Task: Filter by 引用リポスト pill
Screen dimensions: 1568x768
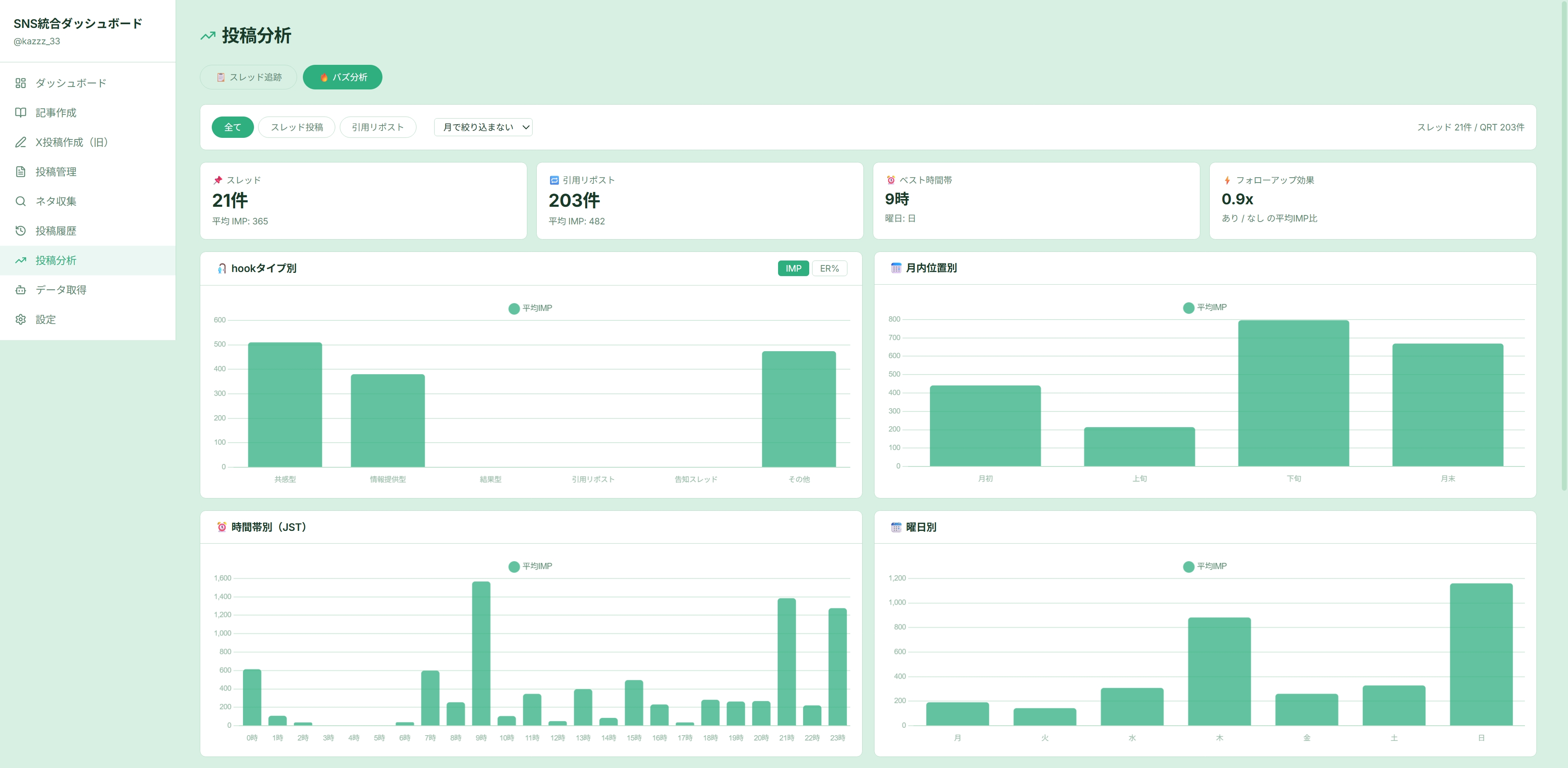Action: pyautogui.click(x=378, y=127)
